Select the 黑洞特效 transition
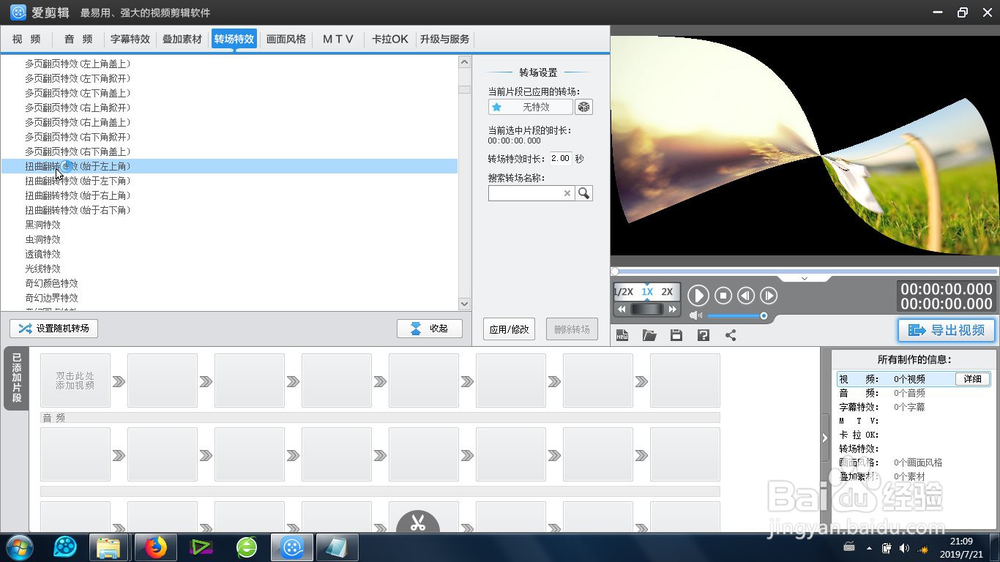 pyautogui.click(x=43, y=225)
